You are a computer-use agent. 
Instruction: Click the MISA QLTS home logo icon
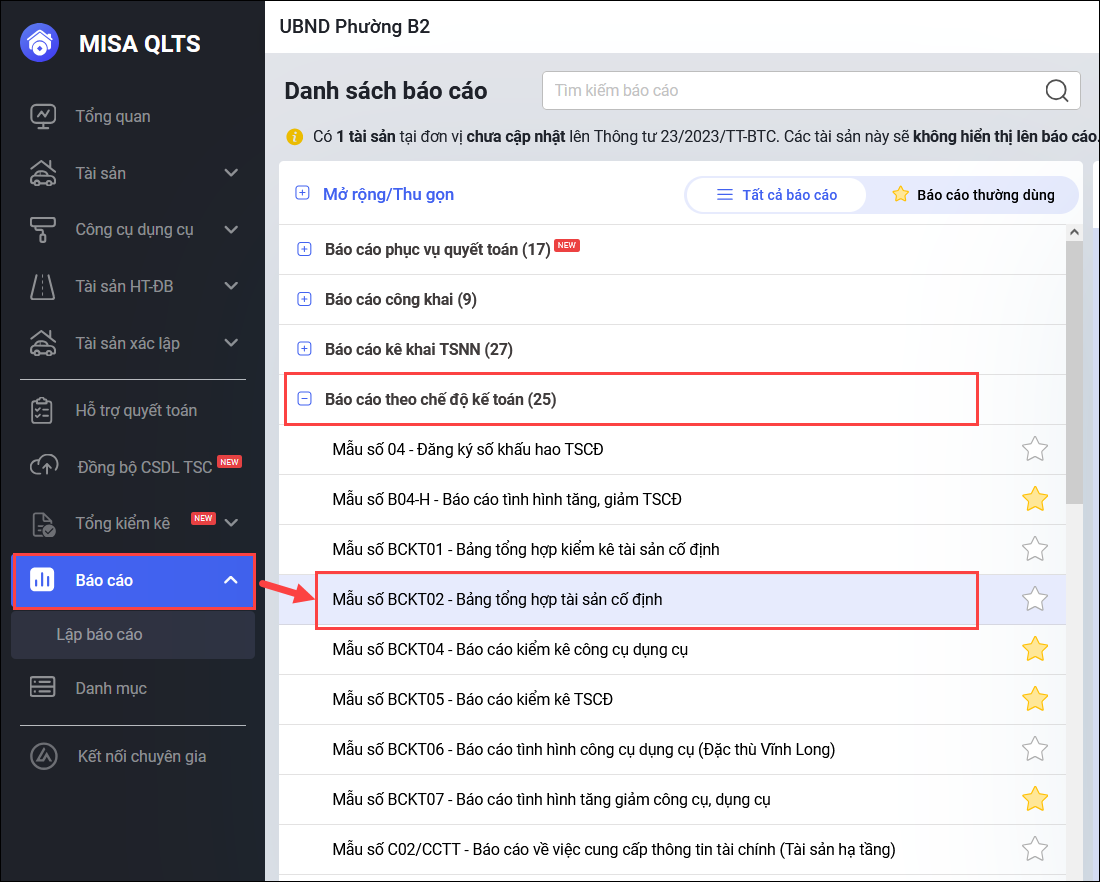point(40,43)
